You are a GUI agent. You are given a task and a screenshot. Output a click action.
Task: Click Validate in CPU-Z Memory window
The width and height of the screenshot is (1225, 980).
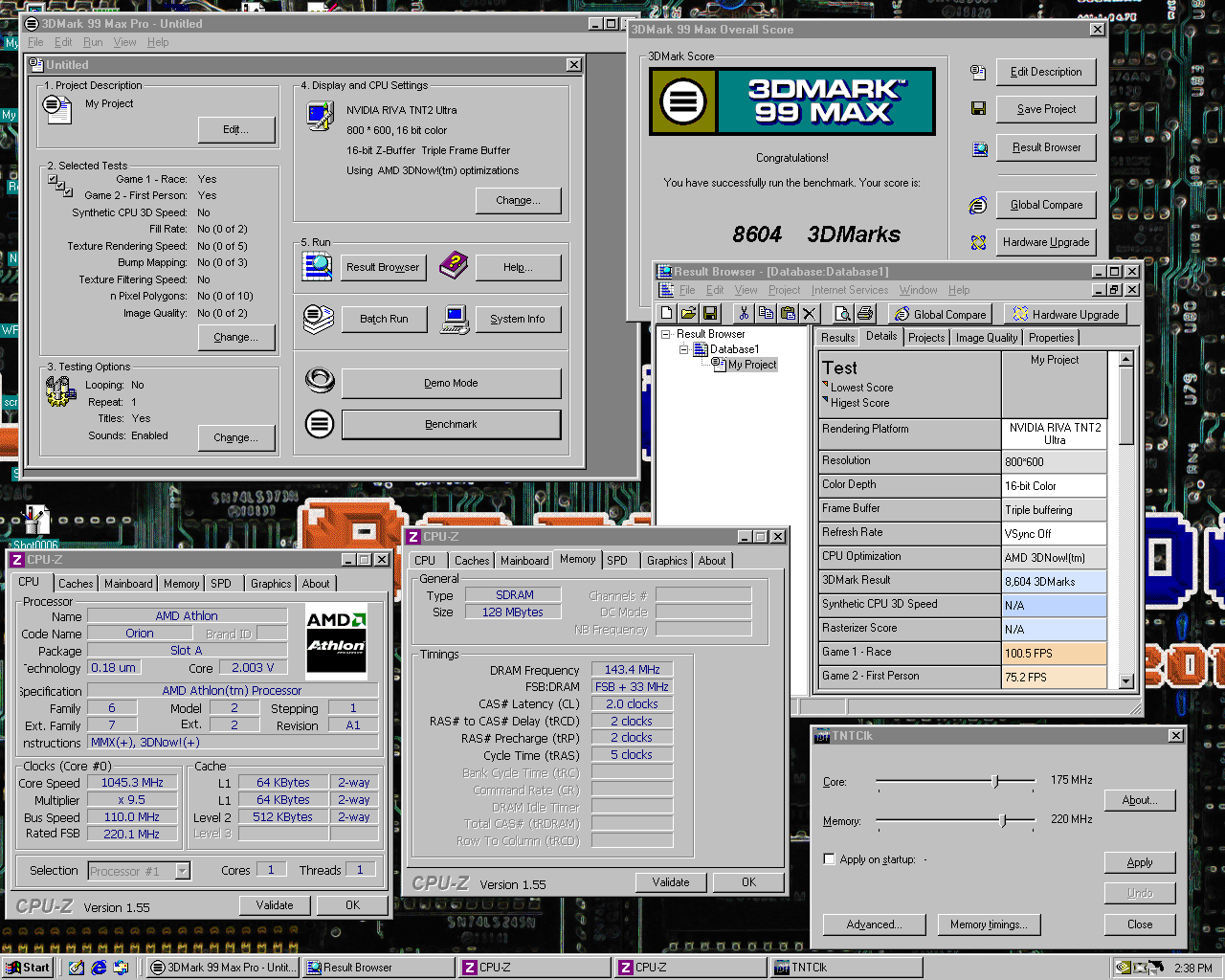[x=671, y=882]
